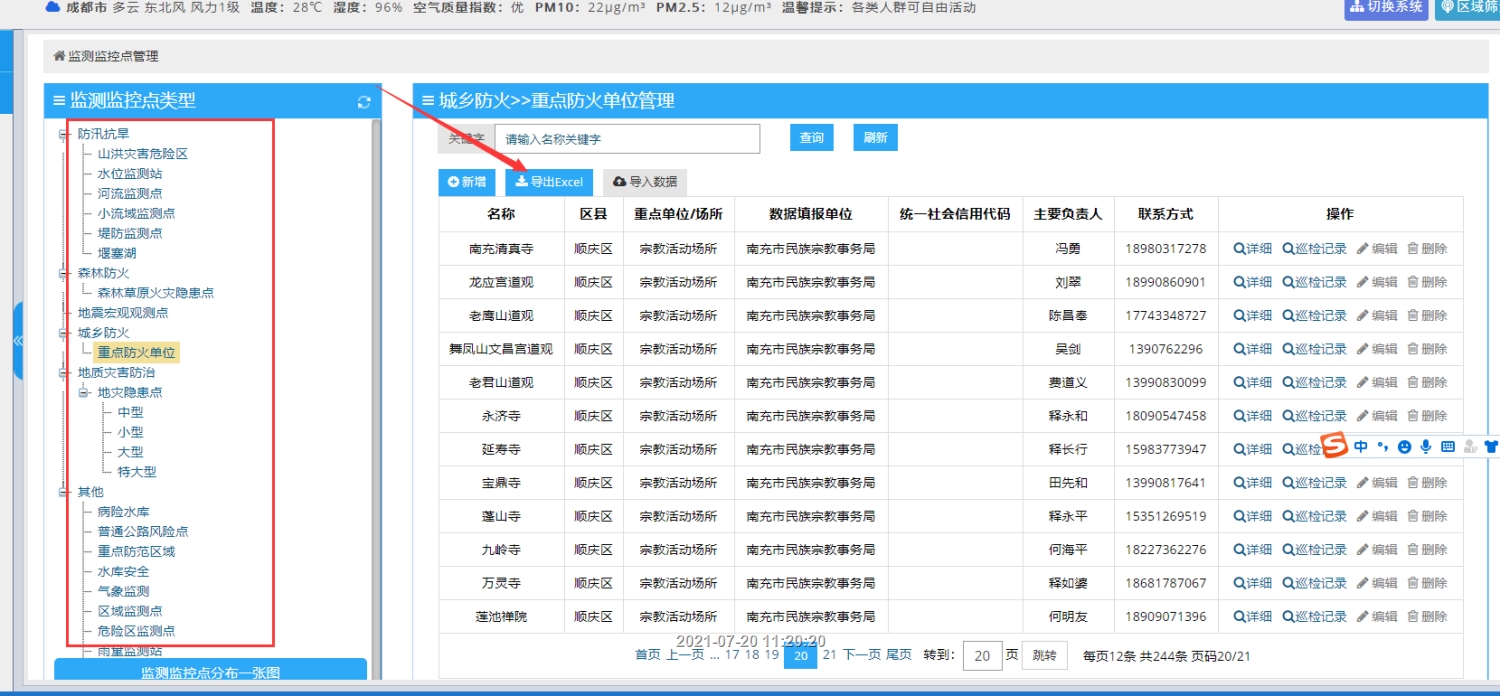Image resolution: width=1500 pixels, height=696 pixels.
Task: Select 气象监测 in the tree
Action: click(123, 591)
